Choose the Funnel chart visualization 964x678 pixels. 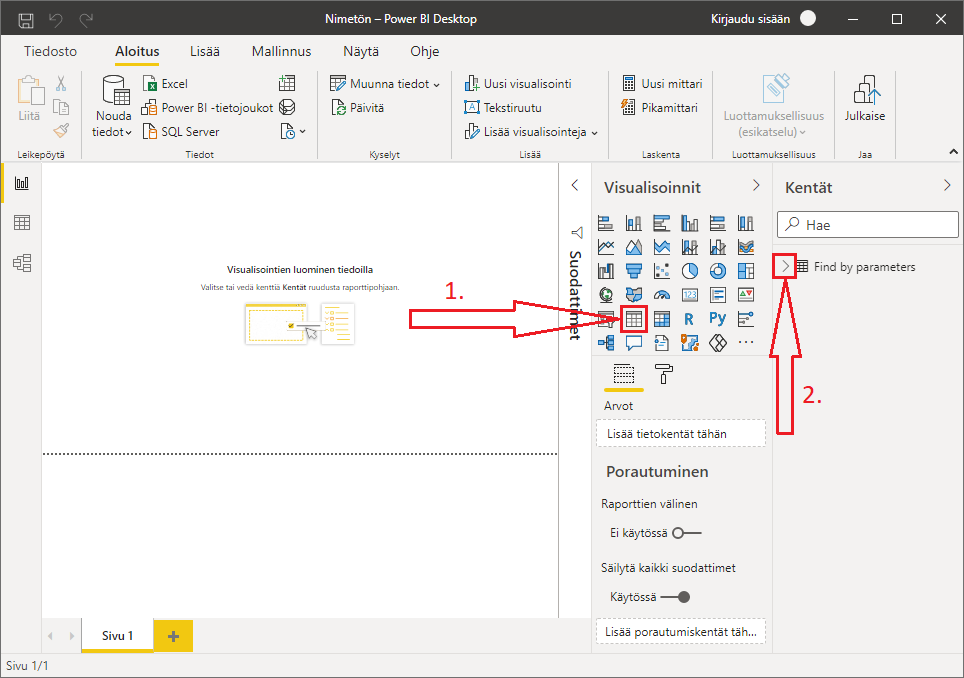[x=633, y=271]
